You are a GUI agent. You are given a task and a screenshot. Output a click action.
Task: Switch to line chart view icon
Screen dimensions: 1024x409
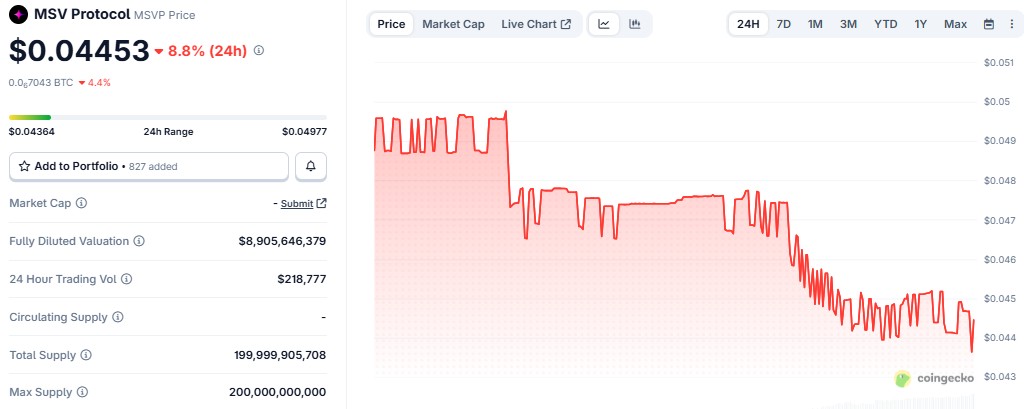coord(604,24)
